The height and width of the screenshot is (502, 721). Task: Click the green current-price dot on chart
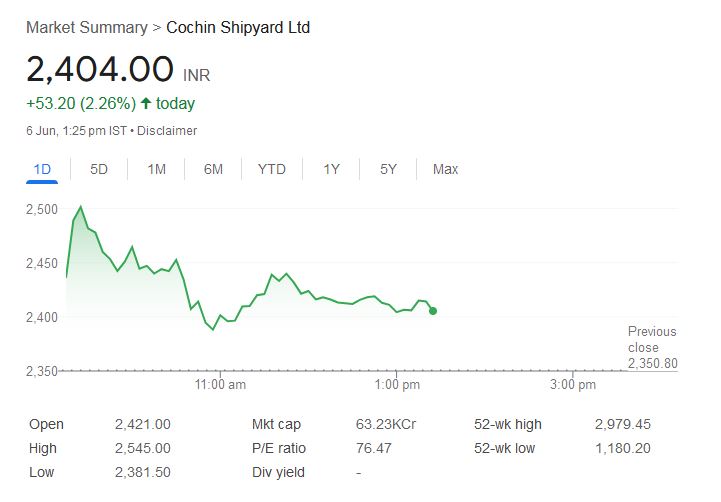pos(432,311)
